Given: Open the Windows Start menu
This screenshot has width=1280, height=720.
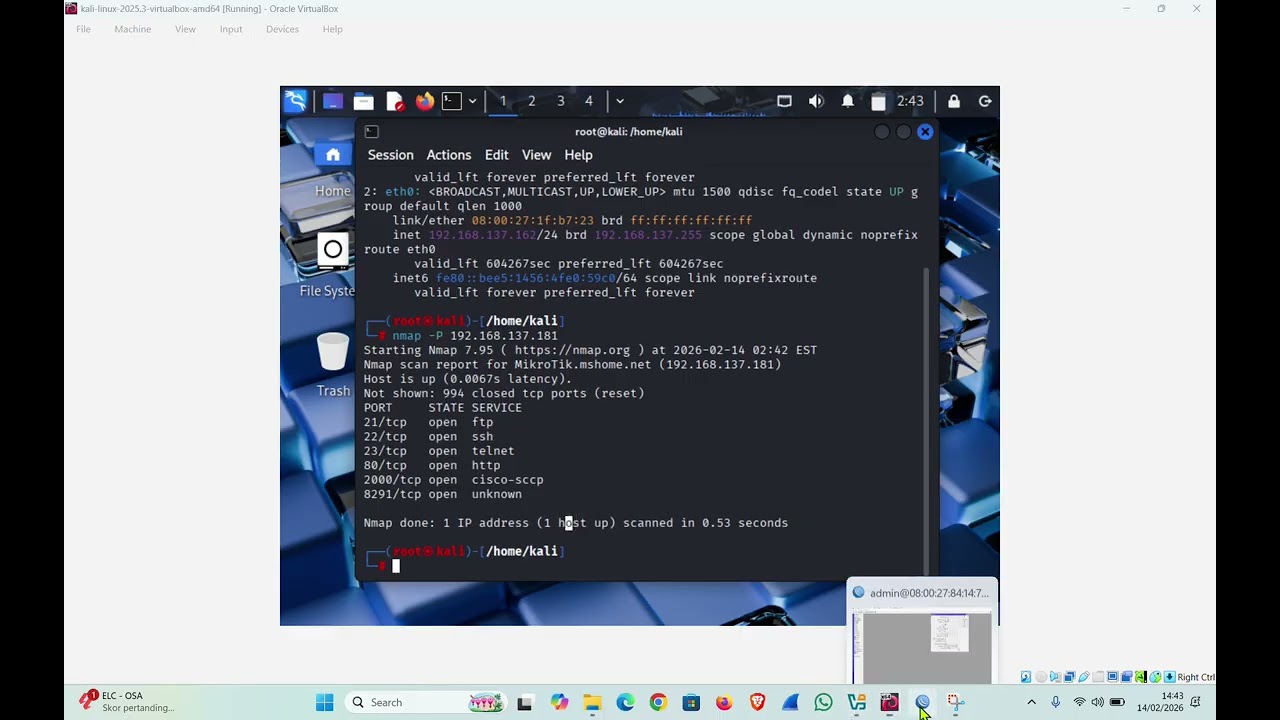Looking at the screenshot, I should 325,703.
